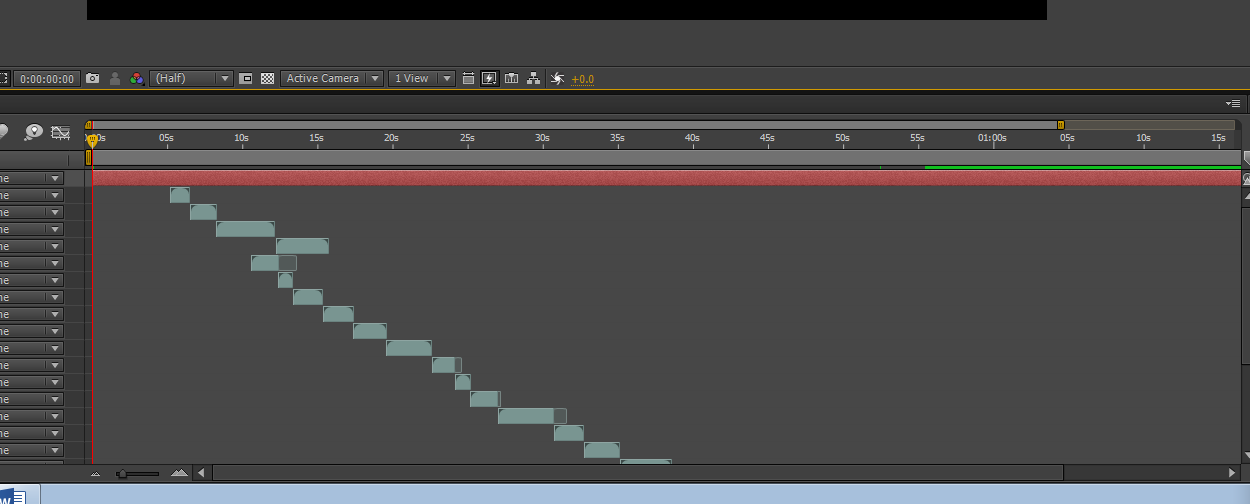The height and width of the screenshot is (504, 1250).
Task: Zoom out timeline with small mountains icon
Action: tap(96, 473)
